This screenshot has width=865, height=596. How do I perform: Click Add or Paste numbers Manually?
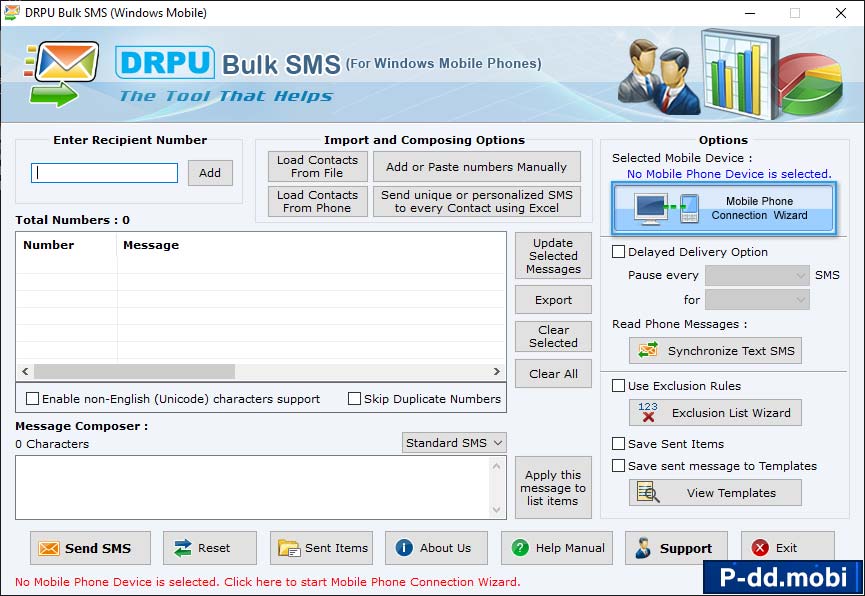tap(477, 166)
